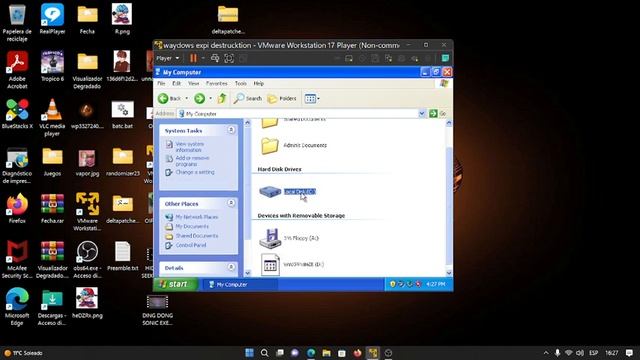Expand the Address bar dropdown arrow

pyautogui.click(x=422, y=114)
